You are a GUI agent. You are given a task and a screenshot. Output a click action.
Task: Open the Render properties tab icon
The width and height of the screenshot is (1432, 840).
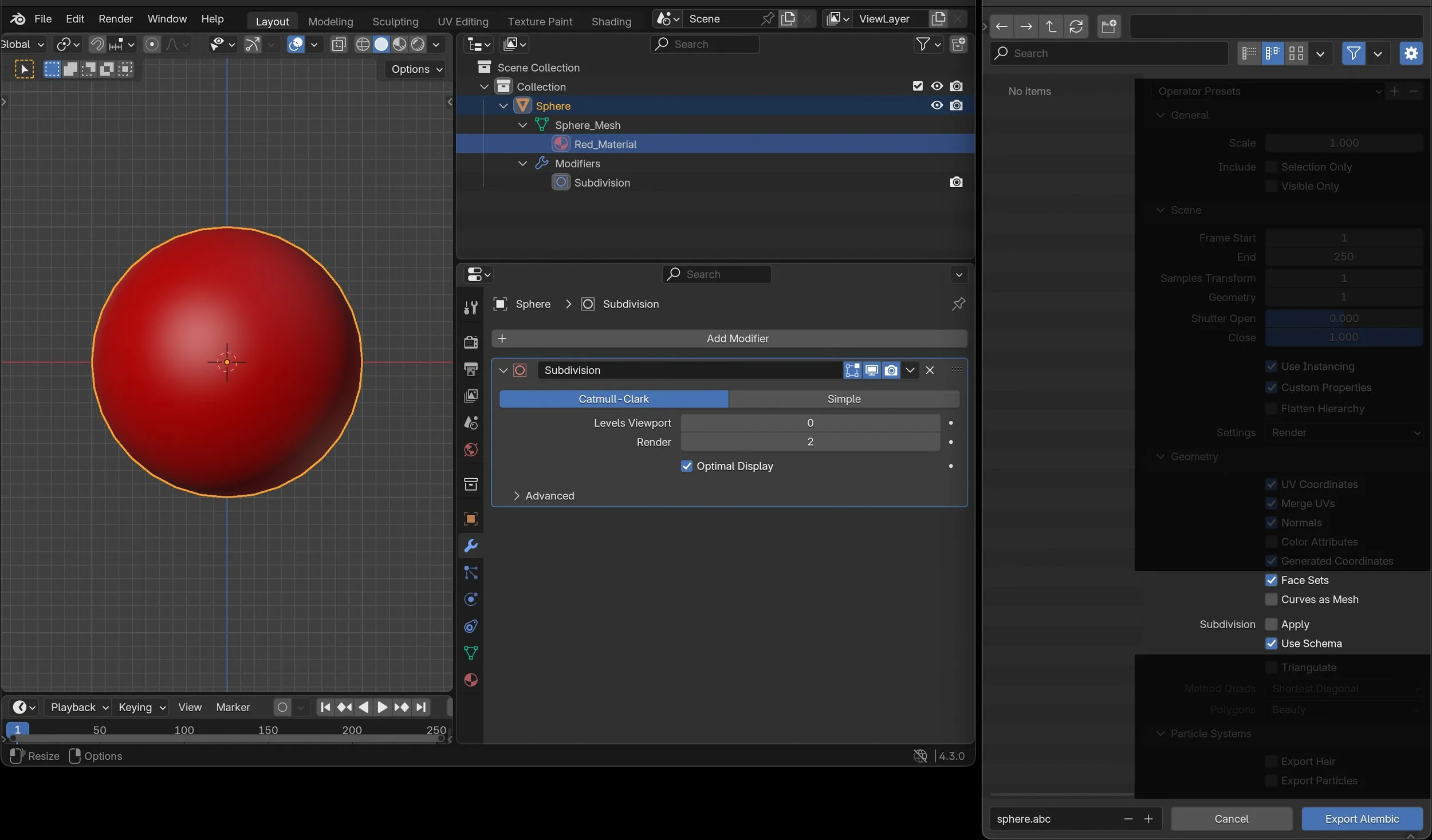(471, 342)
